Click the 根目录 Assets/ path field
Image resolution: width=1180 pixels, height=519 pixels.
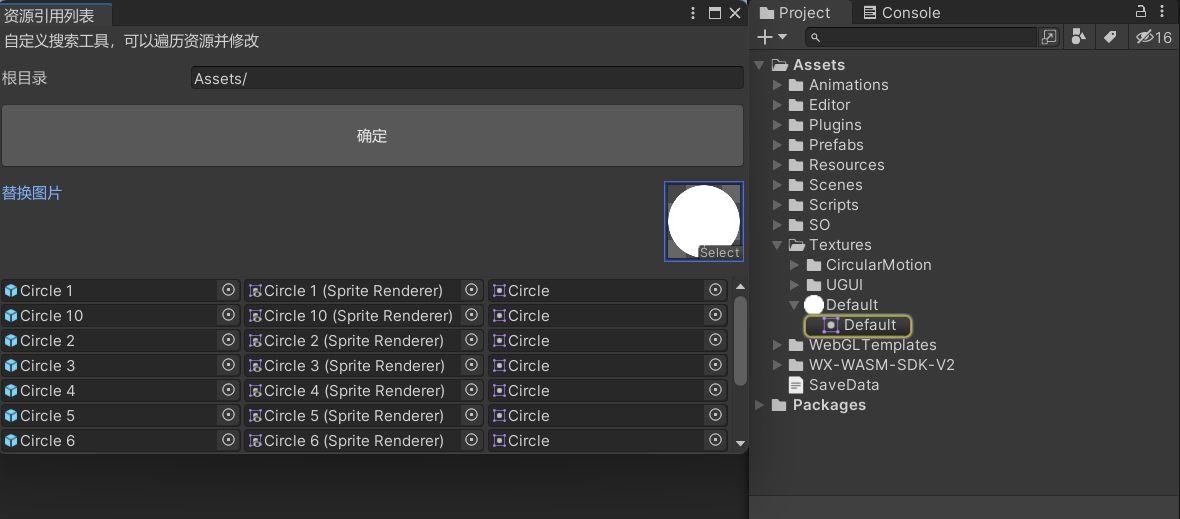(x=467, y=78)
